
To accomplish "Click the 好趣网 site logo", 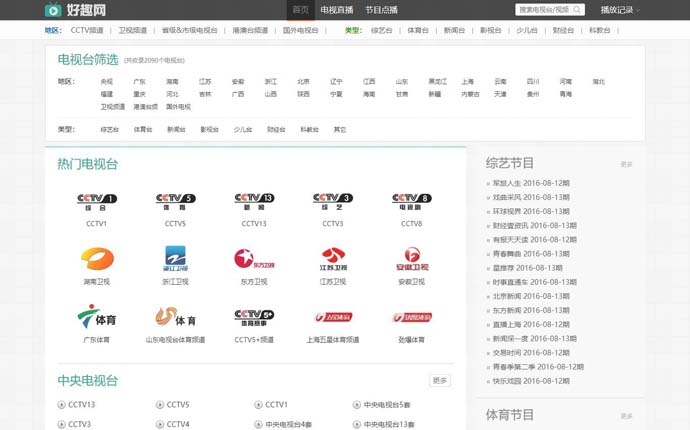I will 75,10.
